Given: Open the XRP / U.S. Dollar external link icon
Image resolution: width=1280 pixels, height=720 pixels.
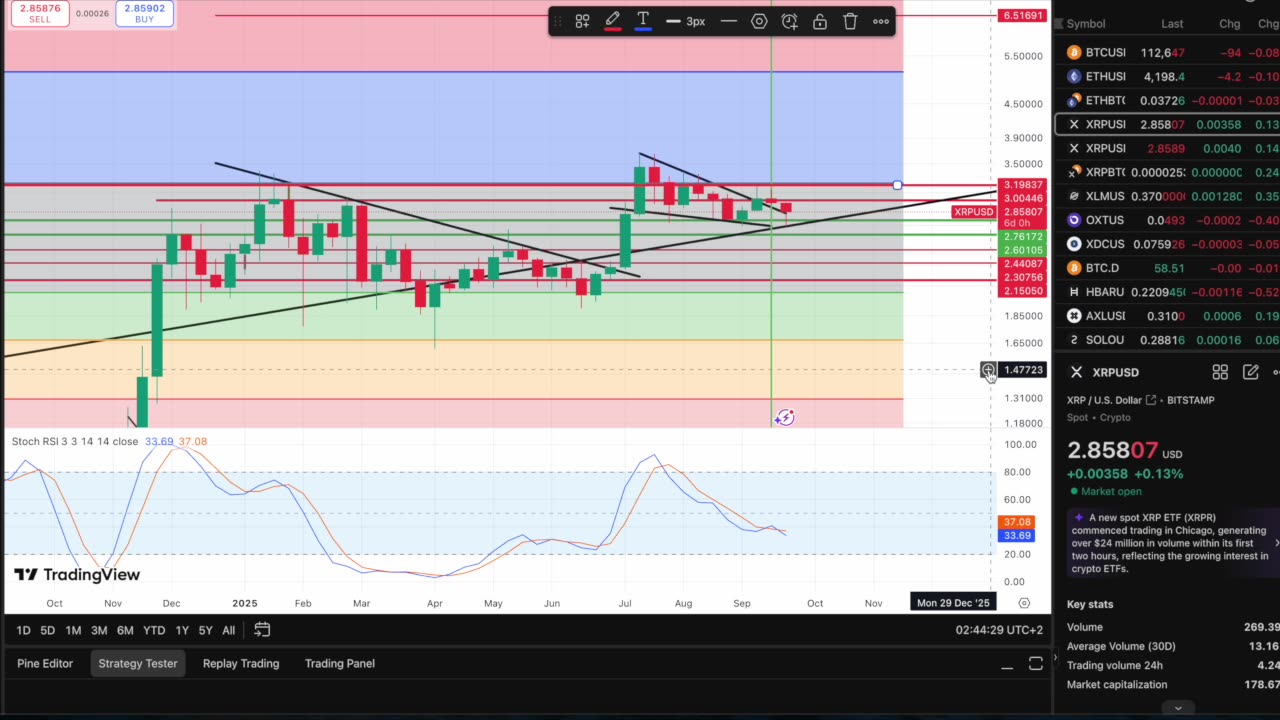Looking at the screenshot, I should point(1150,400).
